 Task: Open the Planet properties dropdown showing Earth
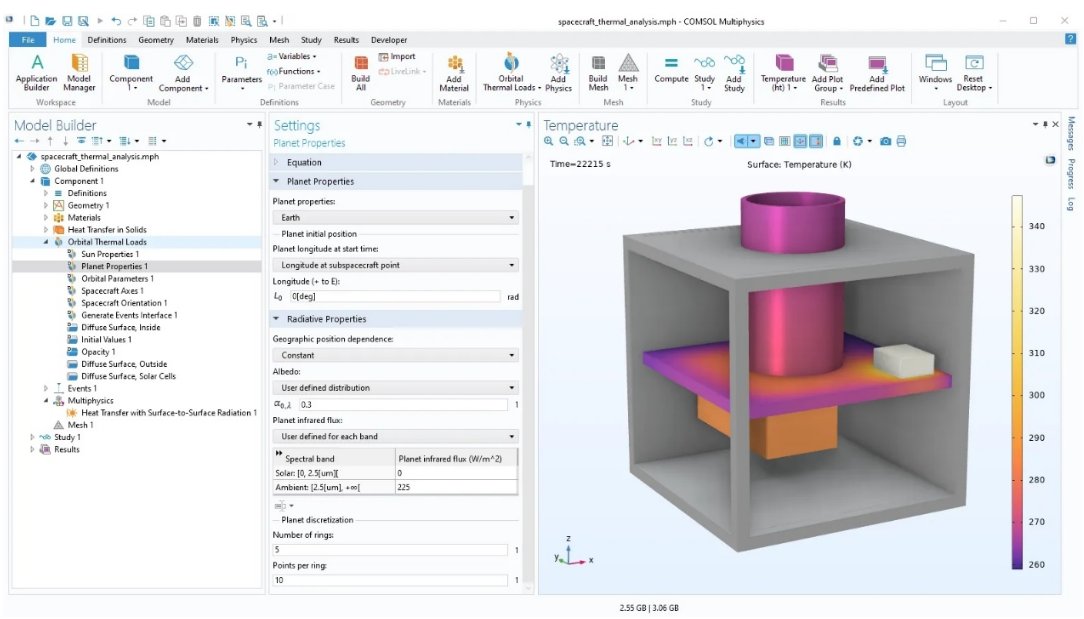tap(395, 217)
